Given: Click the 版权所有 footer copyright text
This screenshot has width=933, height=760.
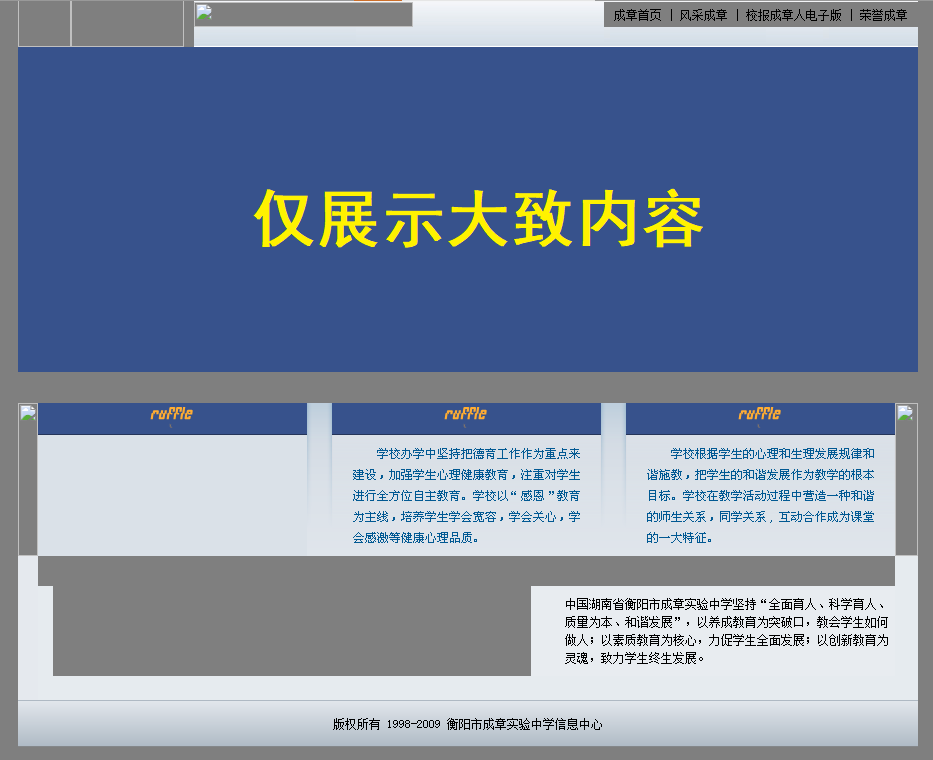Looking at the screenshot, I should coord(467,724).
